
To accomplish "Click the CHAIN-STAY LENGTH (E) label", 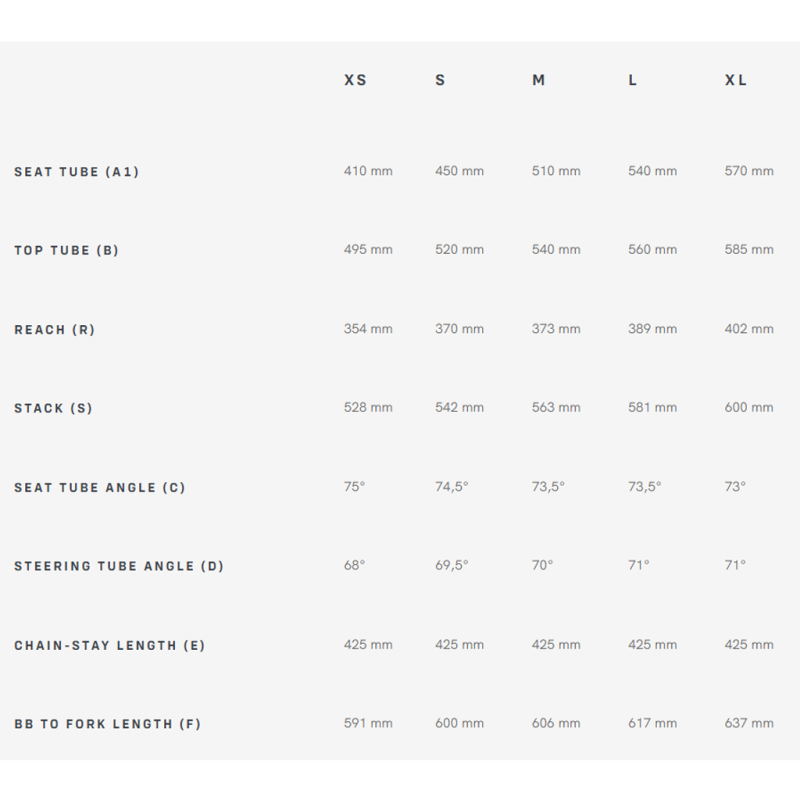I will (109, 645).
